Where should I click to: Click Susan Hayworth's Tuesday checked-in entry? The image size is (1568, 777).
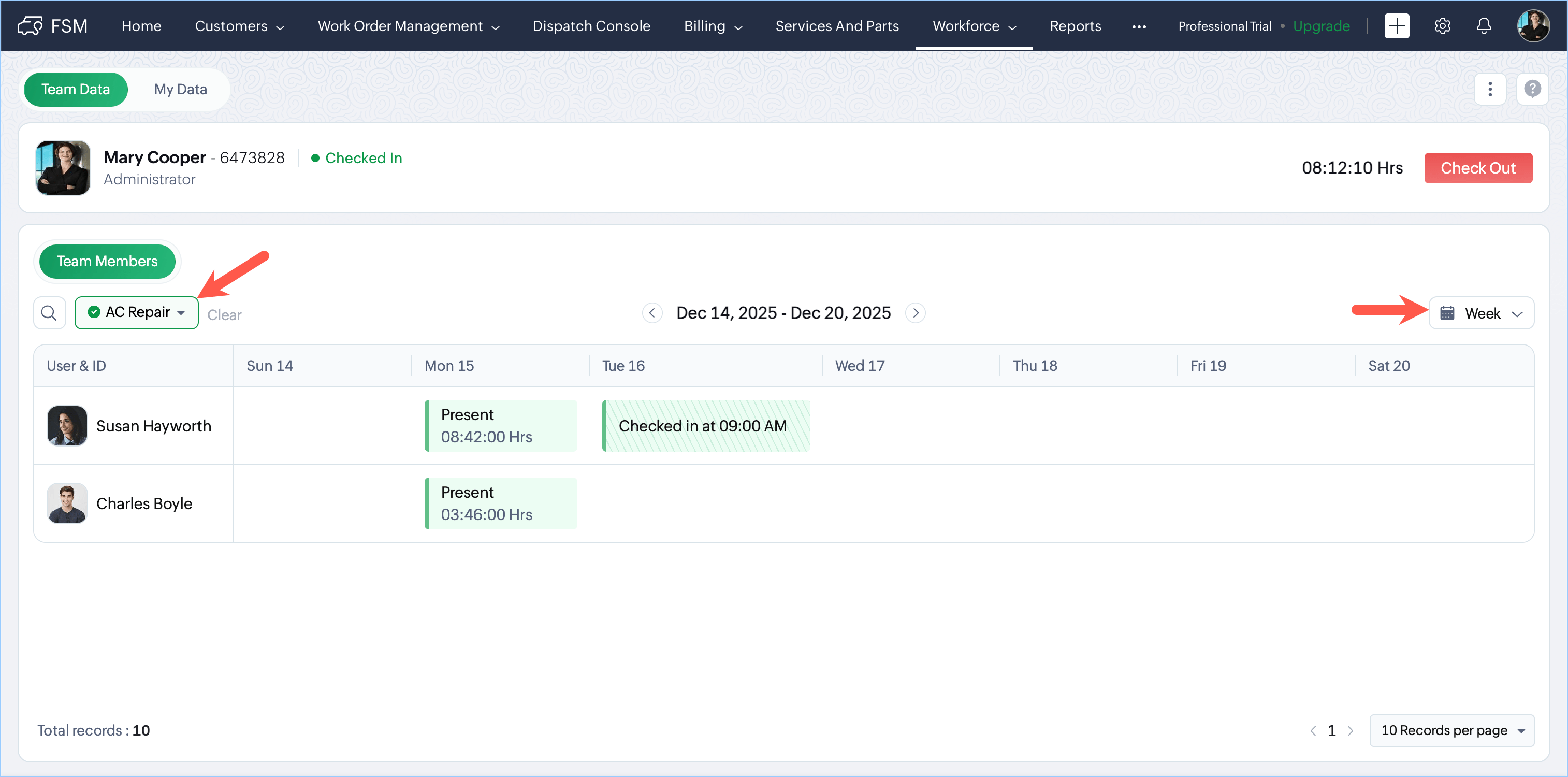pos(705,426)
